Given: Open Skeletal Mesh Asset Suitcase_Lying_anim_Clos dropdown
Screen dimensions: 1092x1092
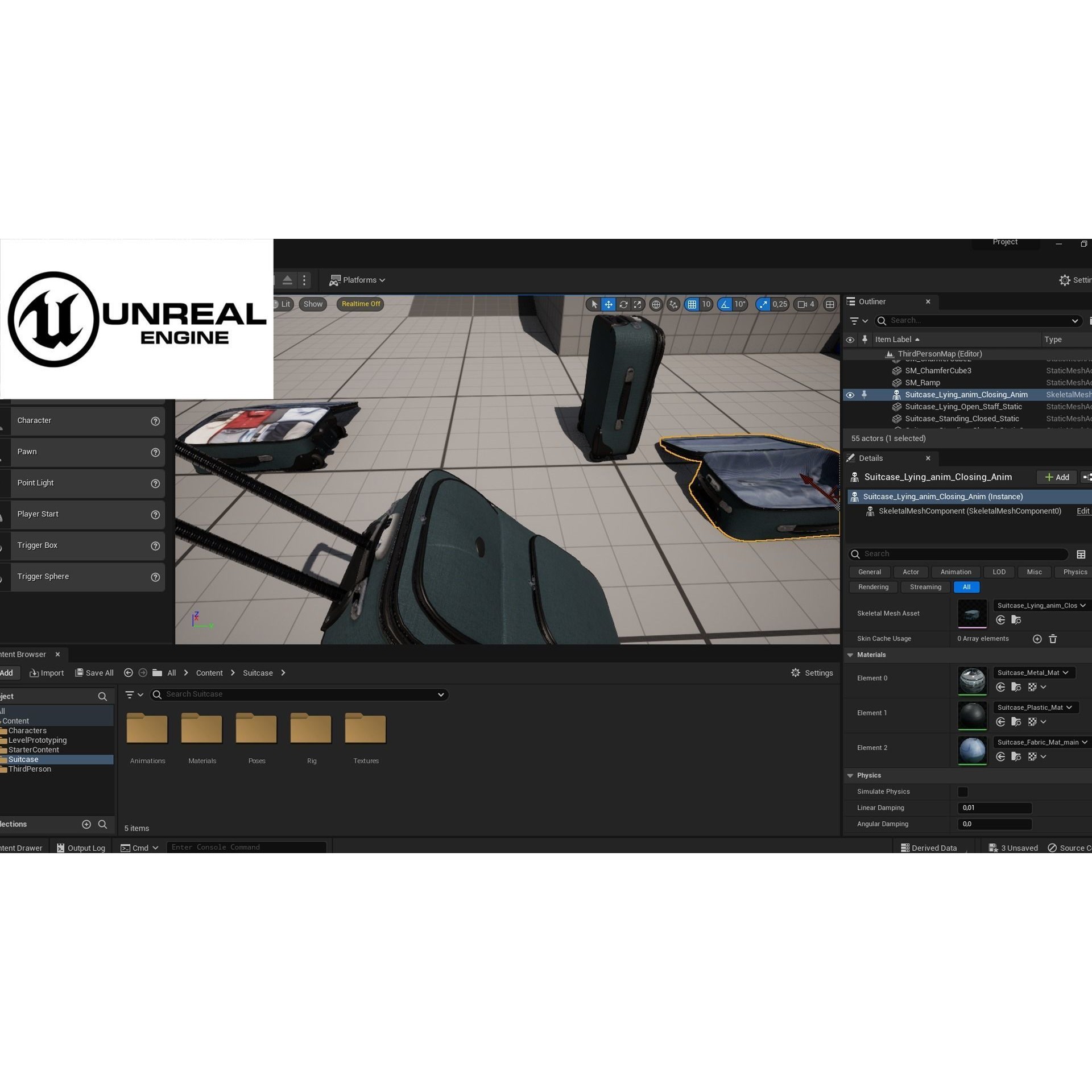Looking at the screenshot, I should [x=1042, y=605].
